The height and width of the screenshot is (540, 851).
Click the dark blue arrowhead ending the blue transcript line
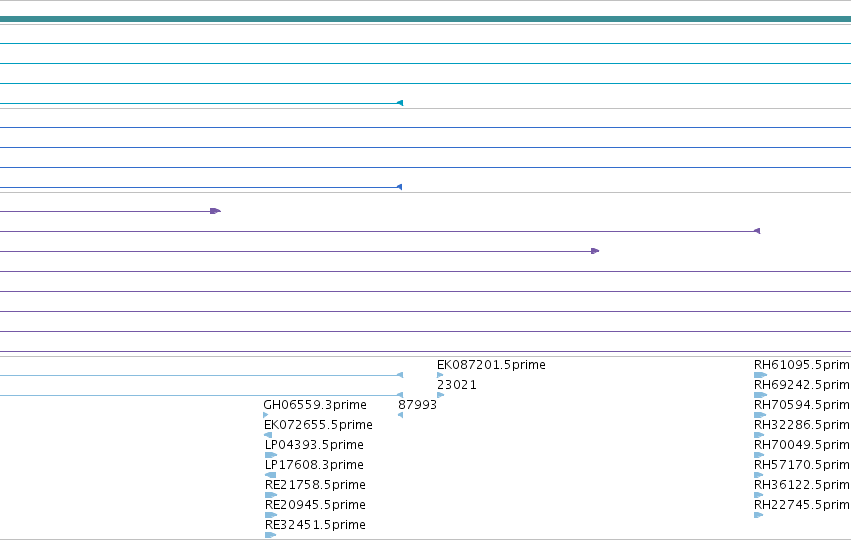click(x=399, y=187)
